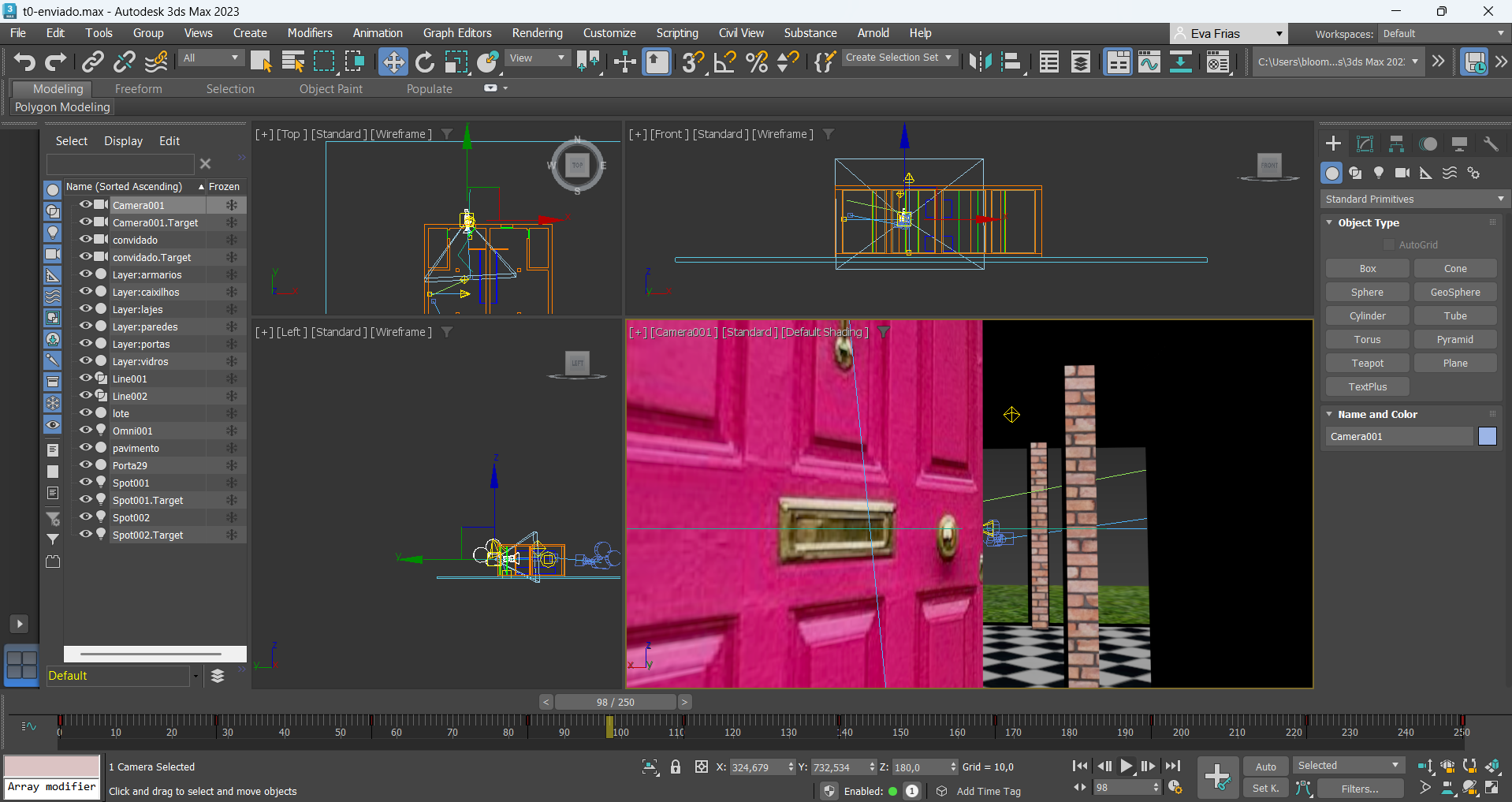The width and height of the screenshot is (1512, 802).
Task: Switch to the Freeform ribbon tab
Action: (138, 89)
